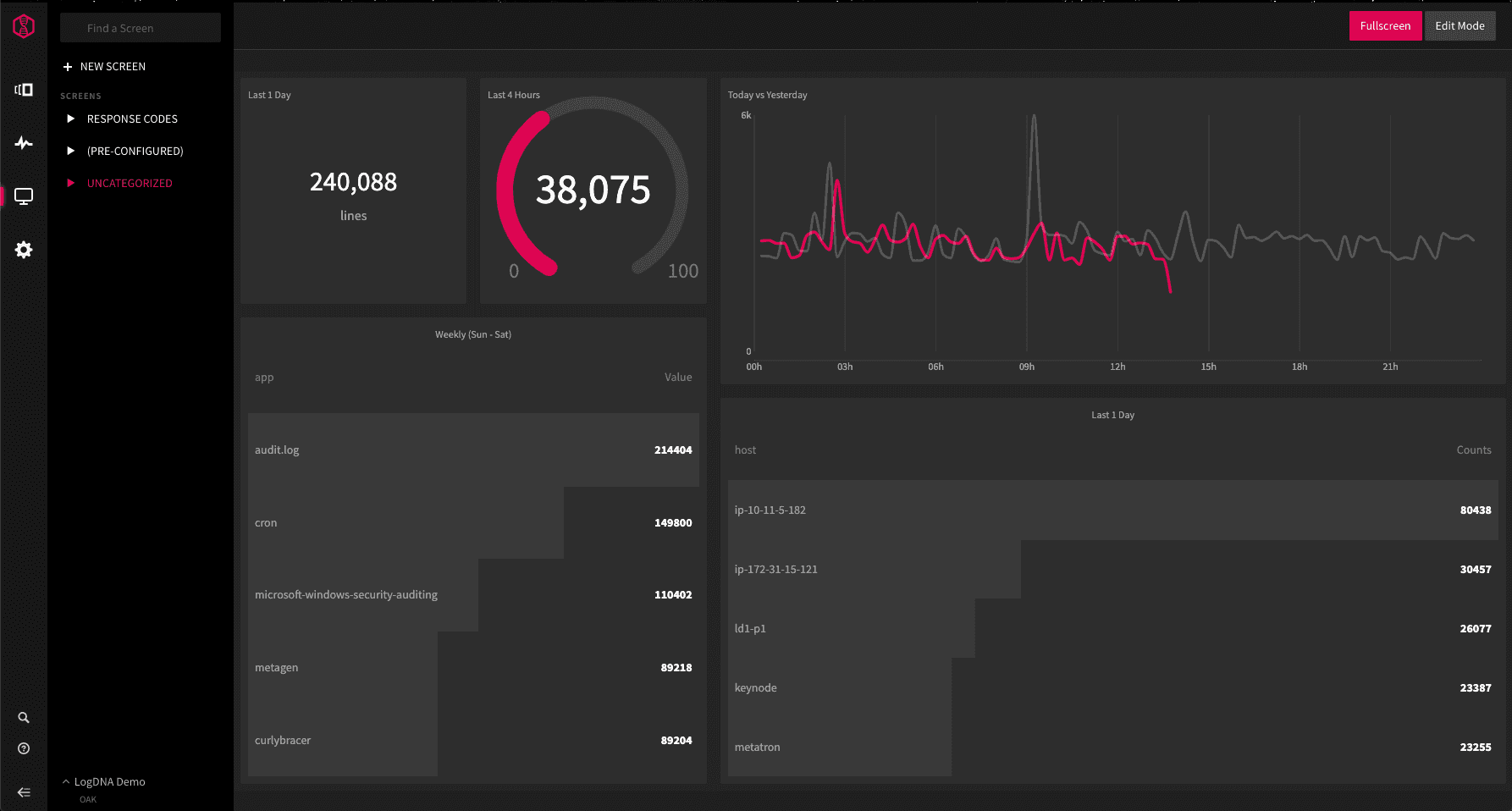This screenshot has height=811, width=1512.
Task: Open the help question mark icon
Action: (24, 748)
